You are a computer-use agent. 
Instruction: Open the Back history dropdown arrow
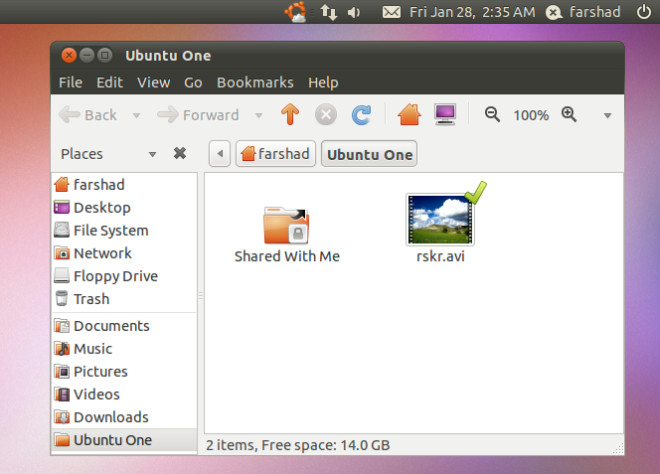click(136, 115)
